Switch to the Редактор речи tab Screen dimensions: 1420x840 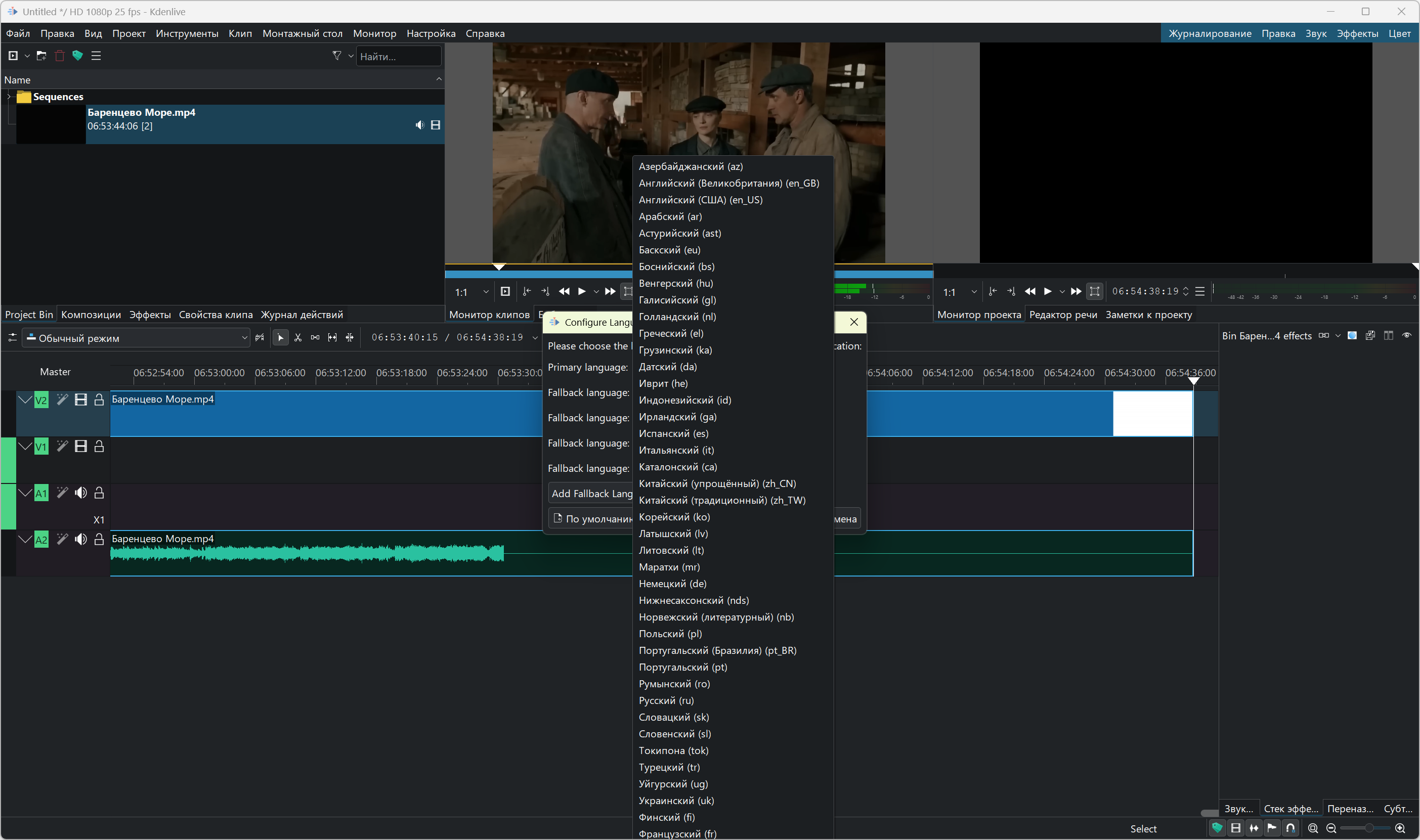click(x=1063, y=315)
